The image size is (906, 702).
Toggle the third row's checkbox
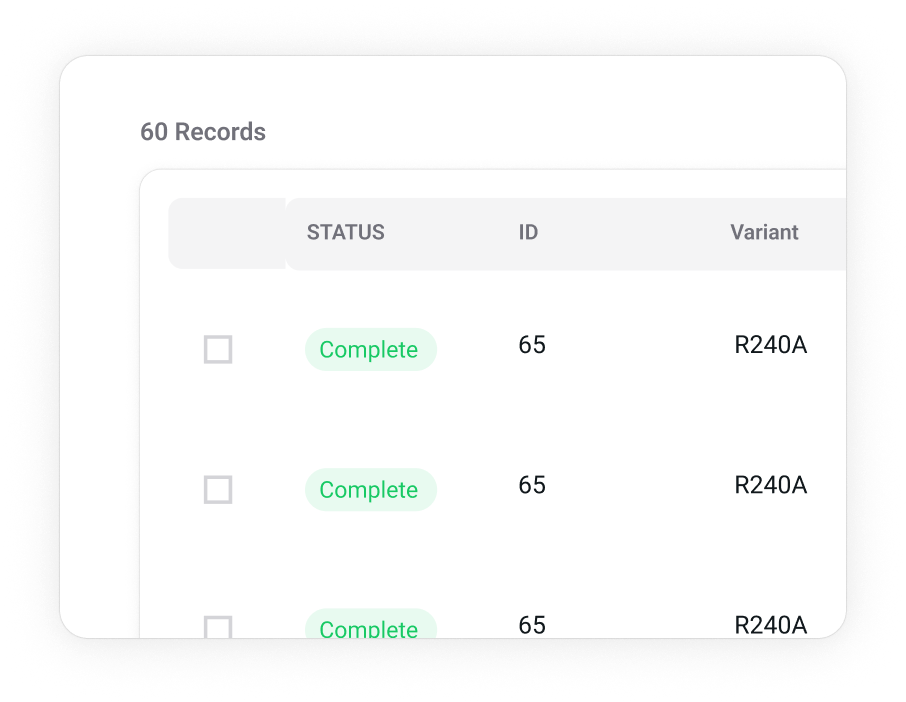click(x=218, y=627)
